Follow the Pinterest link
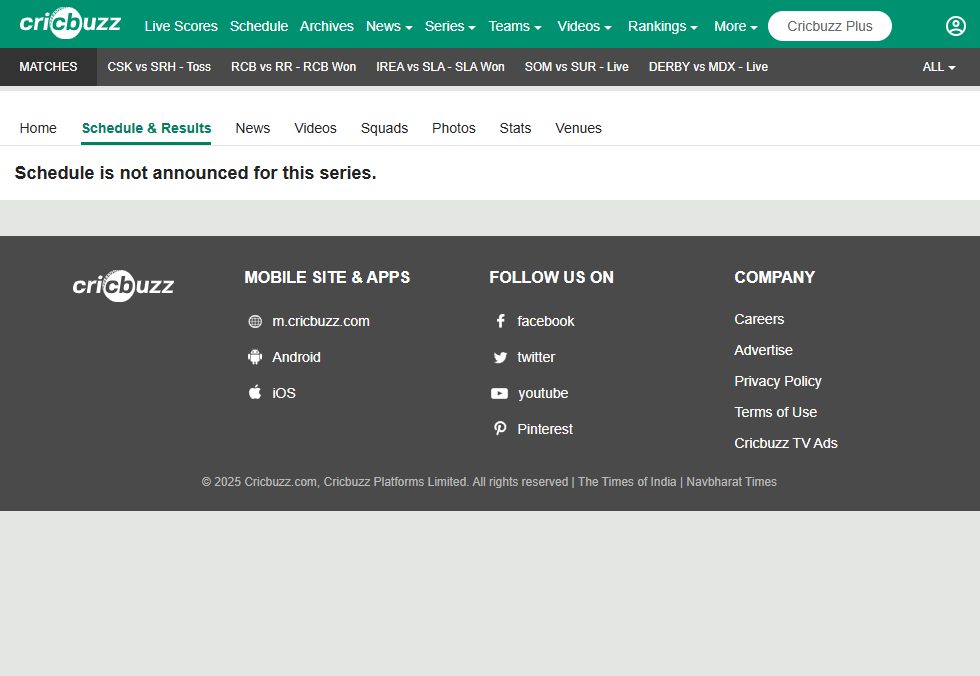Viewport: 980px width, 676px height. (544, 429)
